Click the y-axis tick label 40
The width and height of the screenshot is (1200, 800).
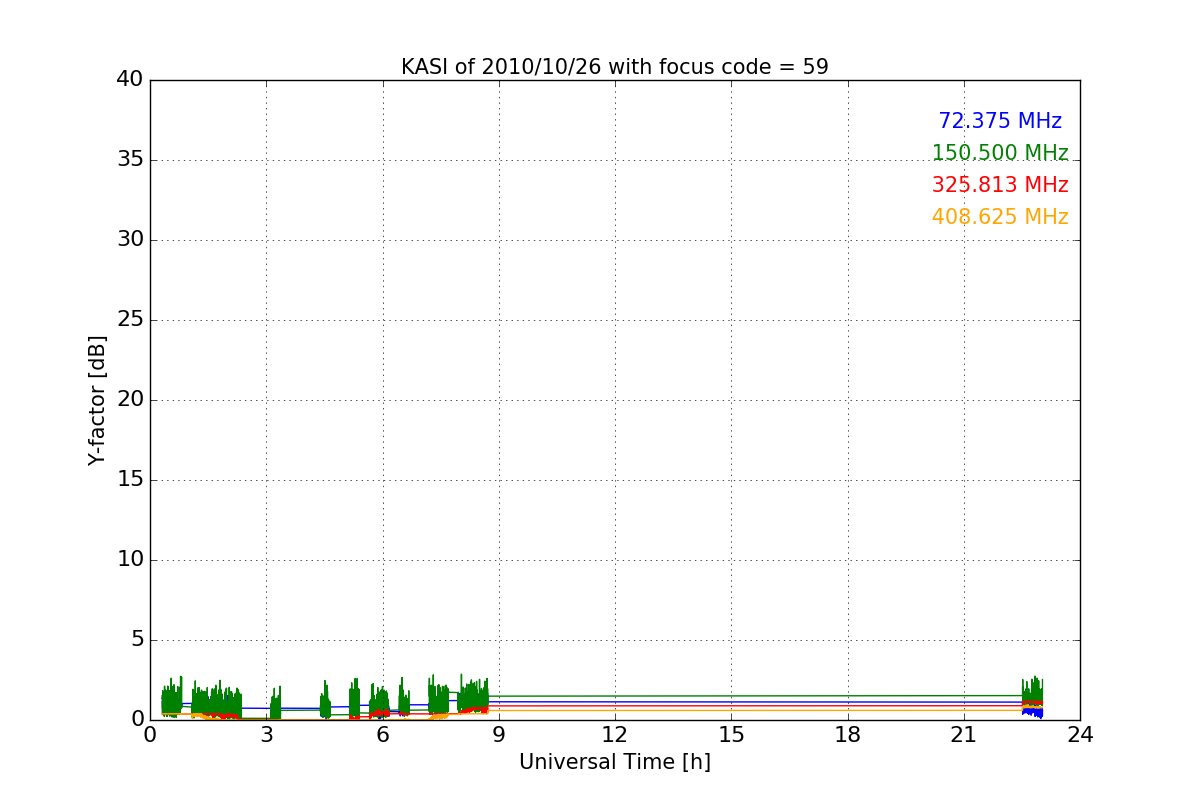pos(130,80)
